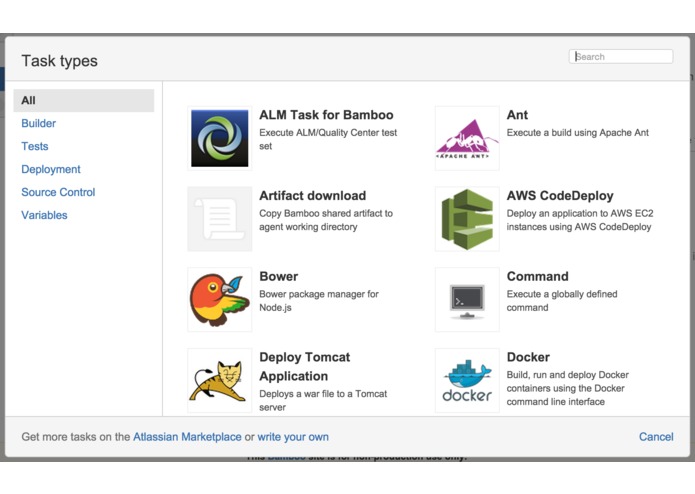695x494 pixels.
Task: Focus the Search tasks input field
Action: tap(621, 56)
